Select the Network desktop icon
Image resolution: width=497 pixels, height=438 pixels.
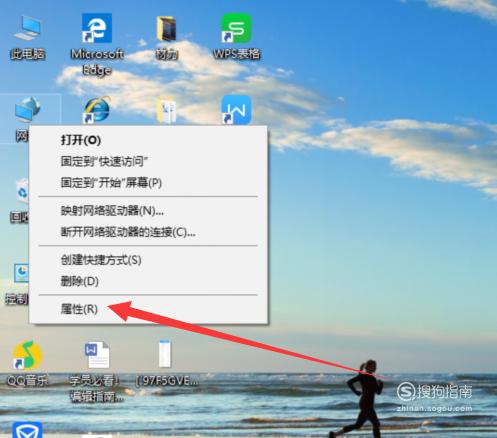(x=27, y=109)
